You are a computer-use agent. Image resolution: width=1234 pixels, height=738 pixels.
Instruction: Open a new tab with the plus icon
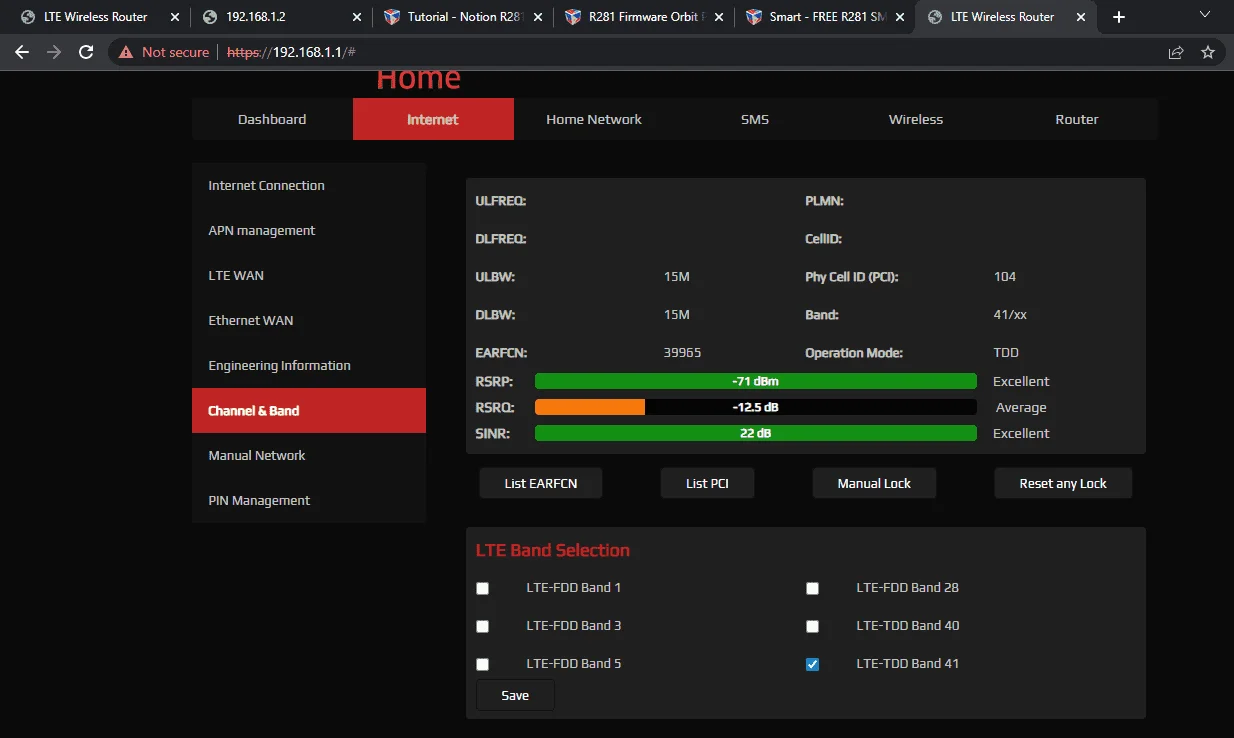tap(1119, 17)
